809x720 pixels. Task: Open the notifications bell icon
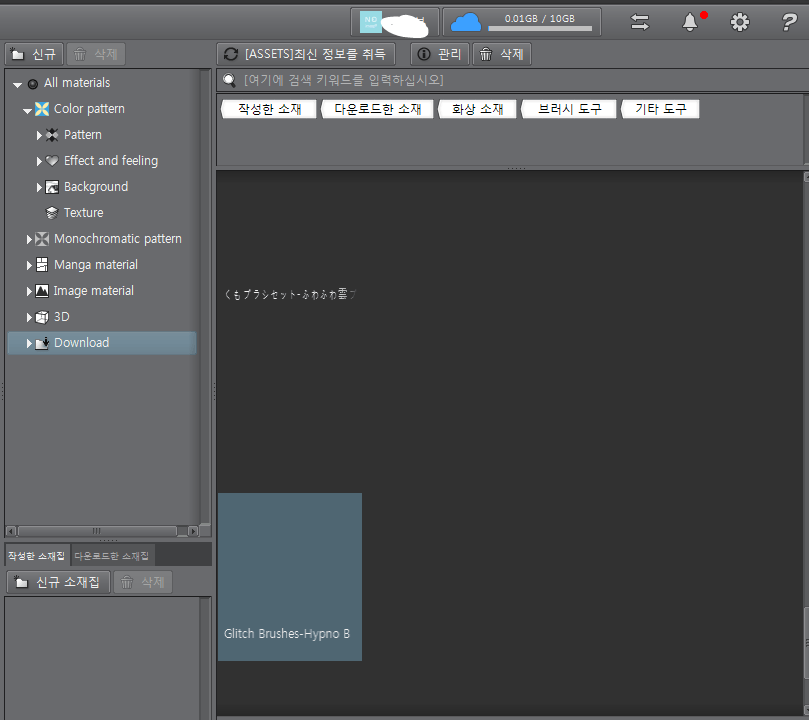click(x=690, y=22)
